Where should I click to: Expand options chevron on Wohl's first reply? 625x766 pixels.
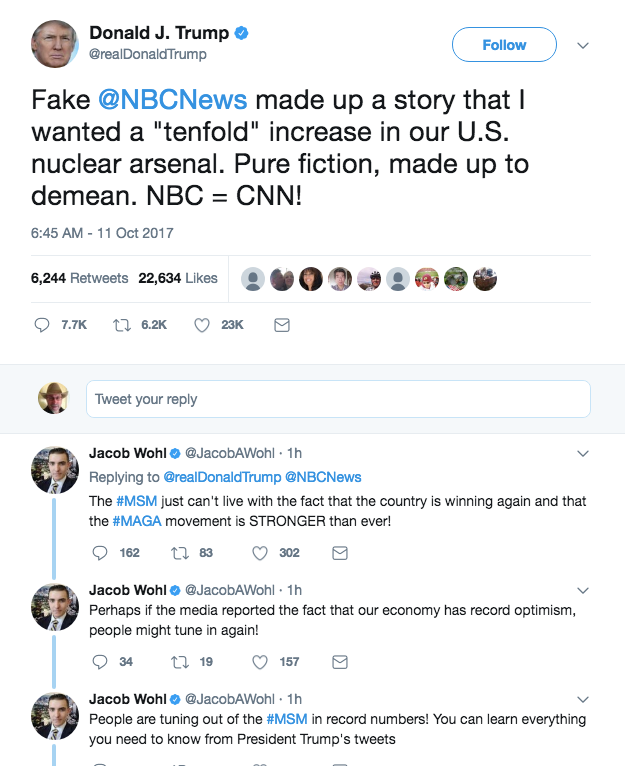coord(584,454)
